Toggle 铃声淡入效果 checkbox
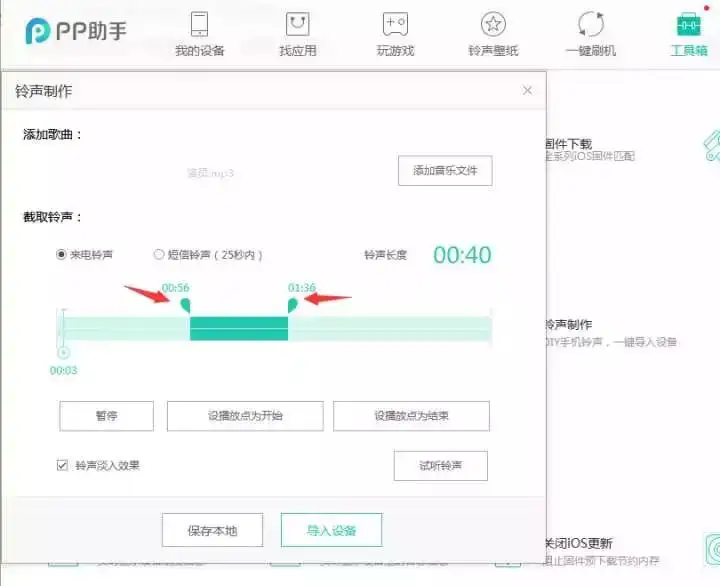The image size is (720, 586). (x=62, y=465)
